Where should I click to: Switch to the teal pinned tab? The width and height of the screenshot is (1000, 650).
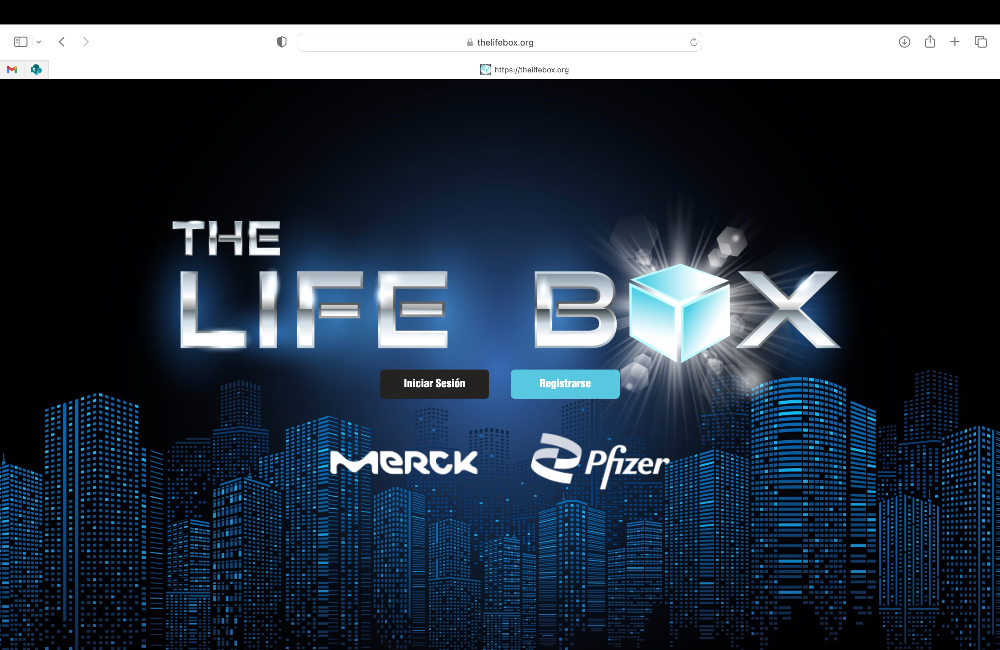[x=36, y=70]
